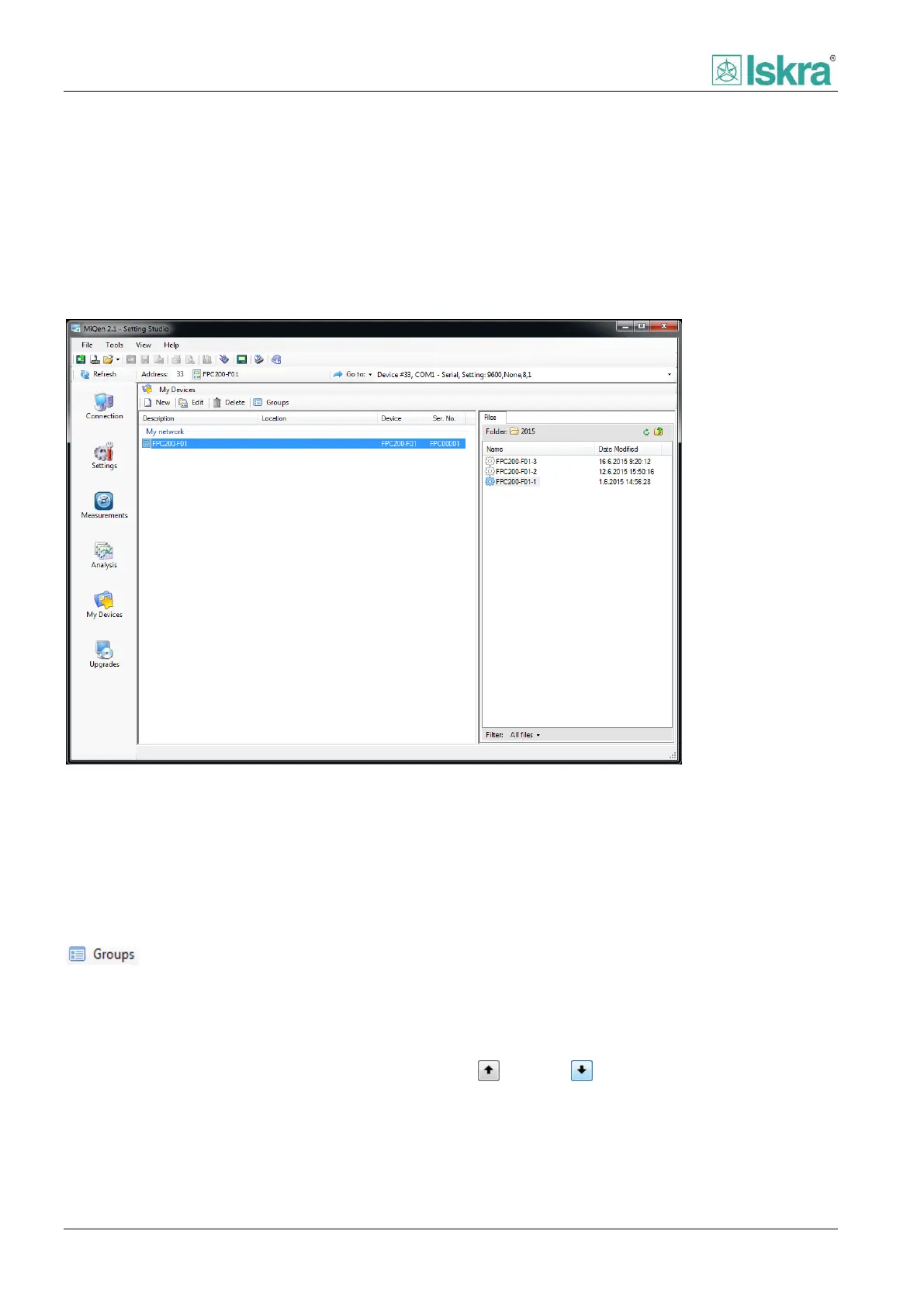
Task: Open the Measurements view
Action: click(104, 504)
